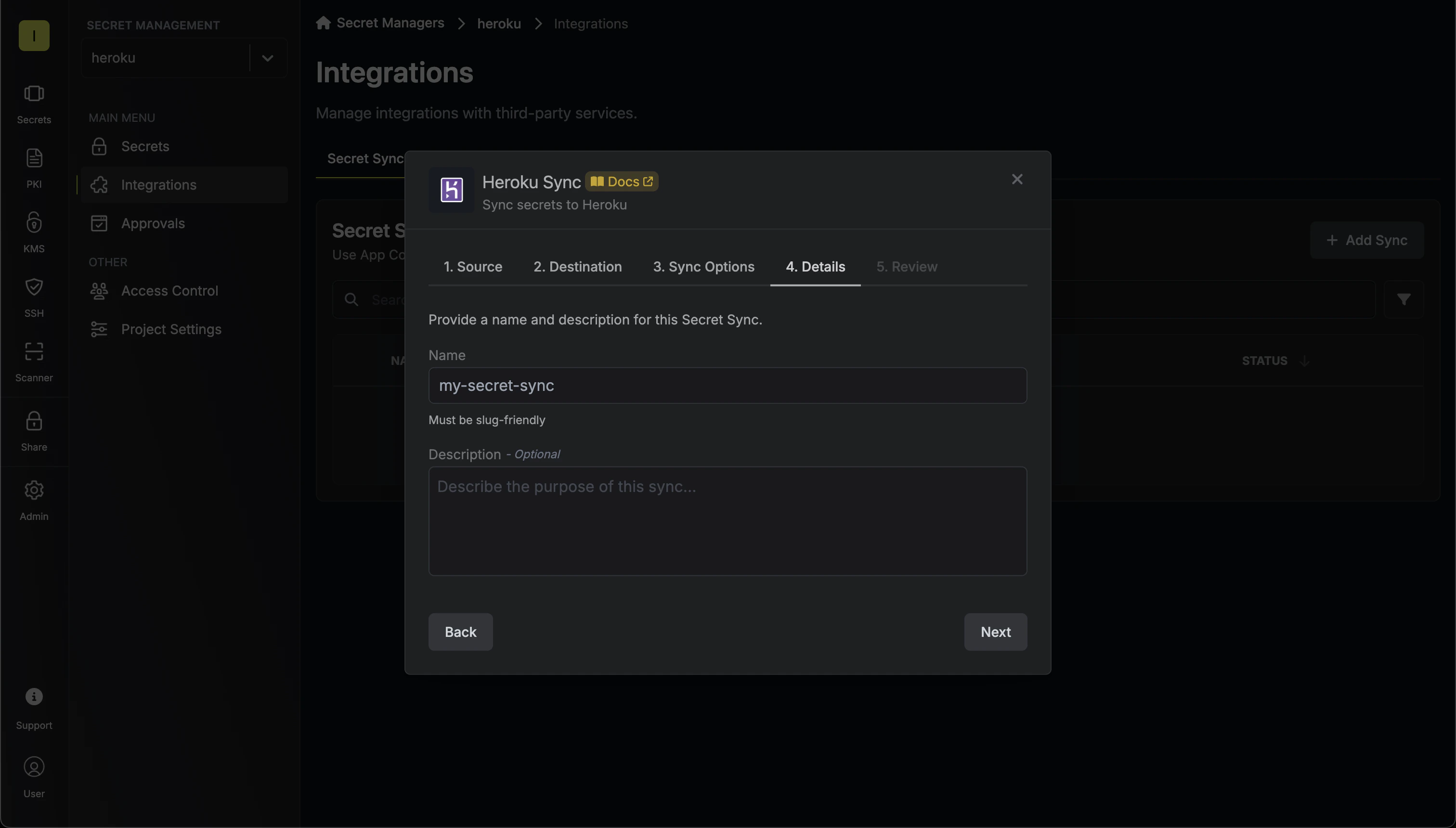
Task: Switch to the 2. Destination step
Action: coord(577,267)
